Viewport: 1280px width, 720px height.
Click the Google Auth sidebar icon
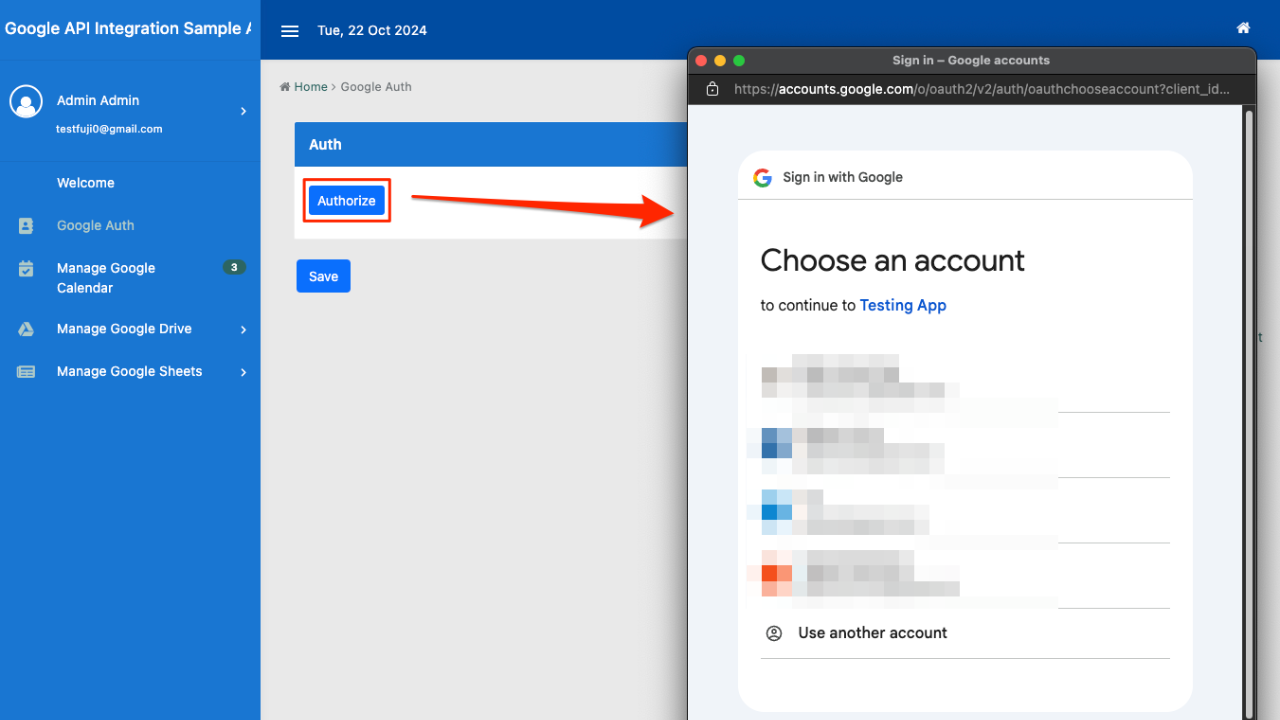point(26,226)
